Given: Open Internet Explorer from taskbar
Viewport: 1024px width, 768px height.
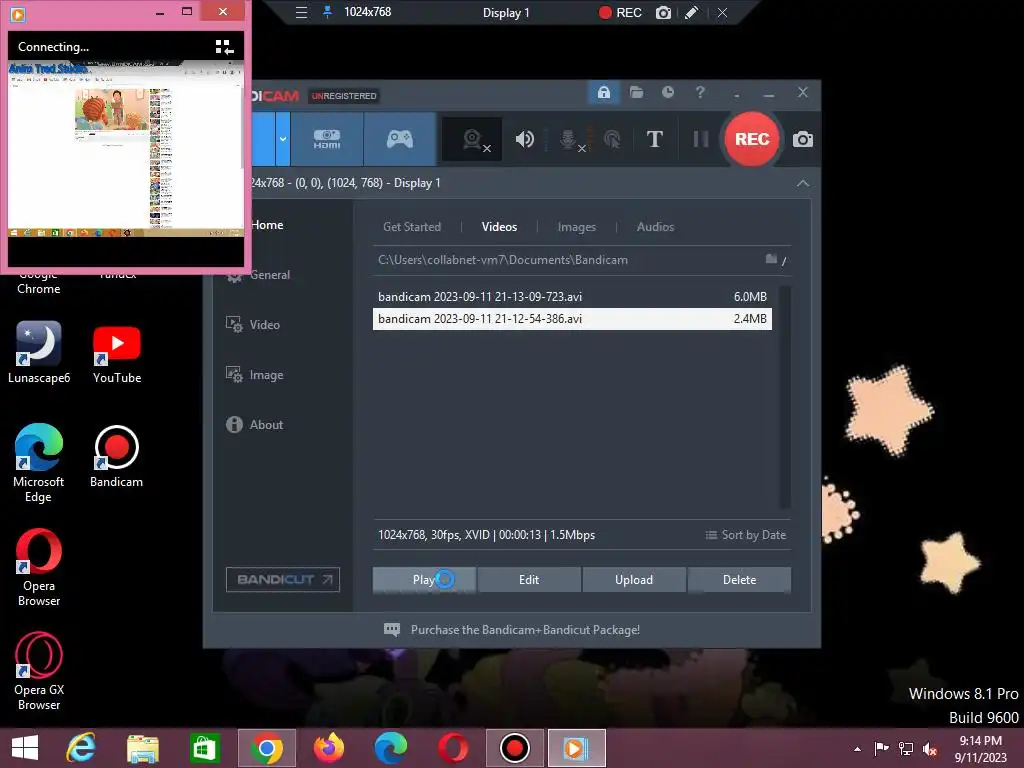Looking at the screenshot, I should (x=81, y=748).
